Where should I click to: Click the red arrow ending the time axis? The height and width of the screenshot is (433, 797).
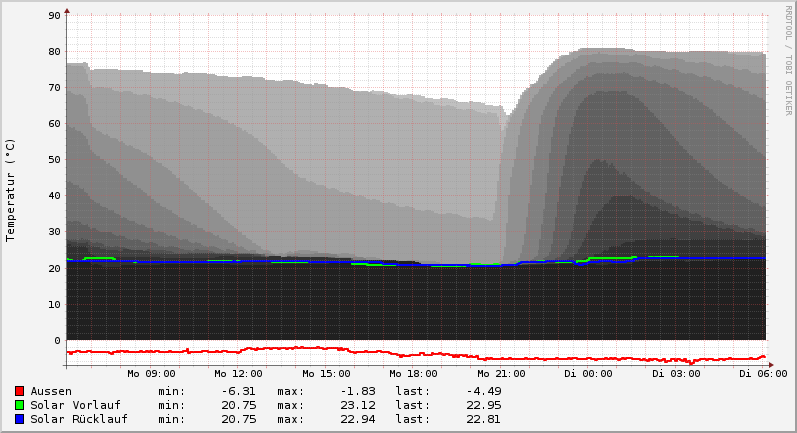click(769, 364)
